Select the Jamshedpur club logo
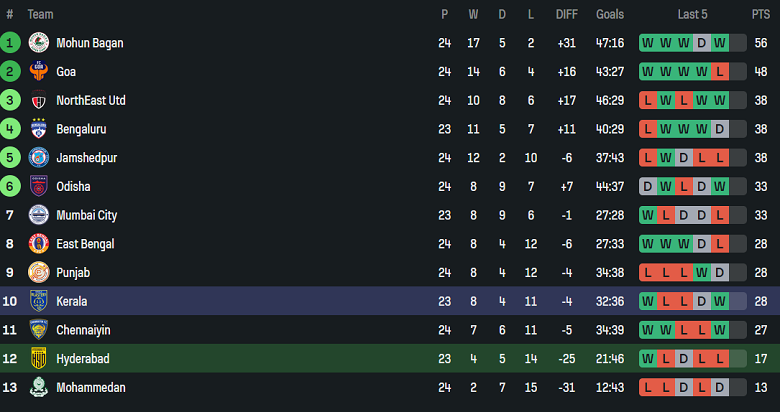780x412 pixels. pyautogui.click(x=39, y=158)
